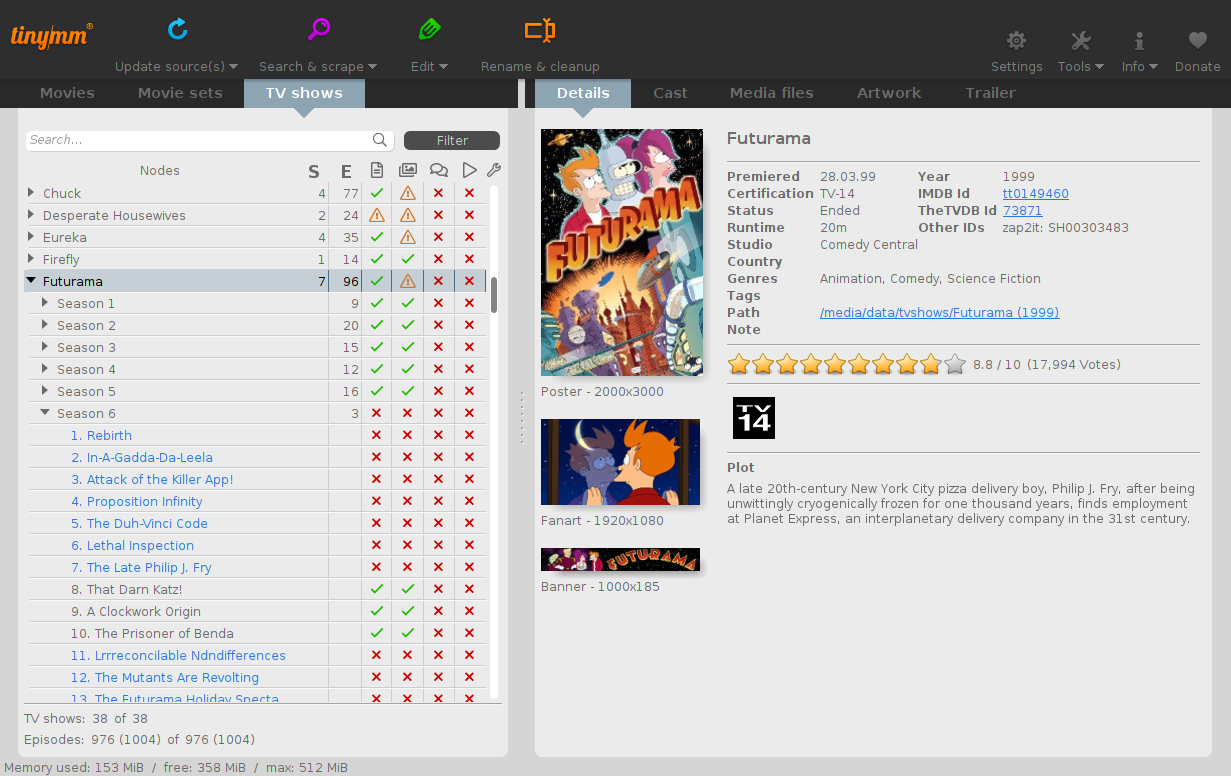Screen dimensions: 1231x776
Task: Click the Futurama poster thumbnail
Action: (622, 252)
